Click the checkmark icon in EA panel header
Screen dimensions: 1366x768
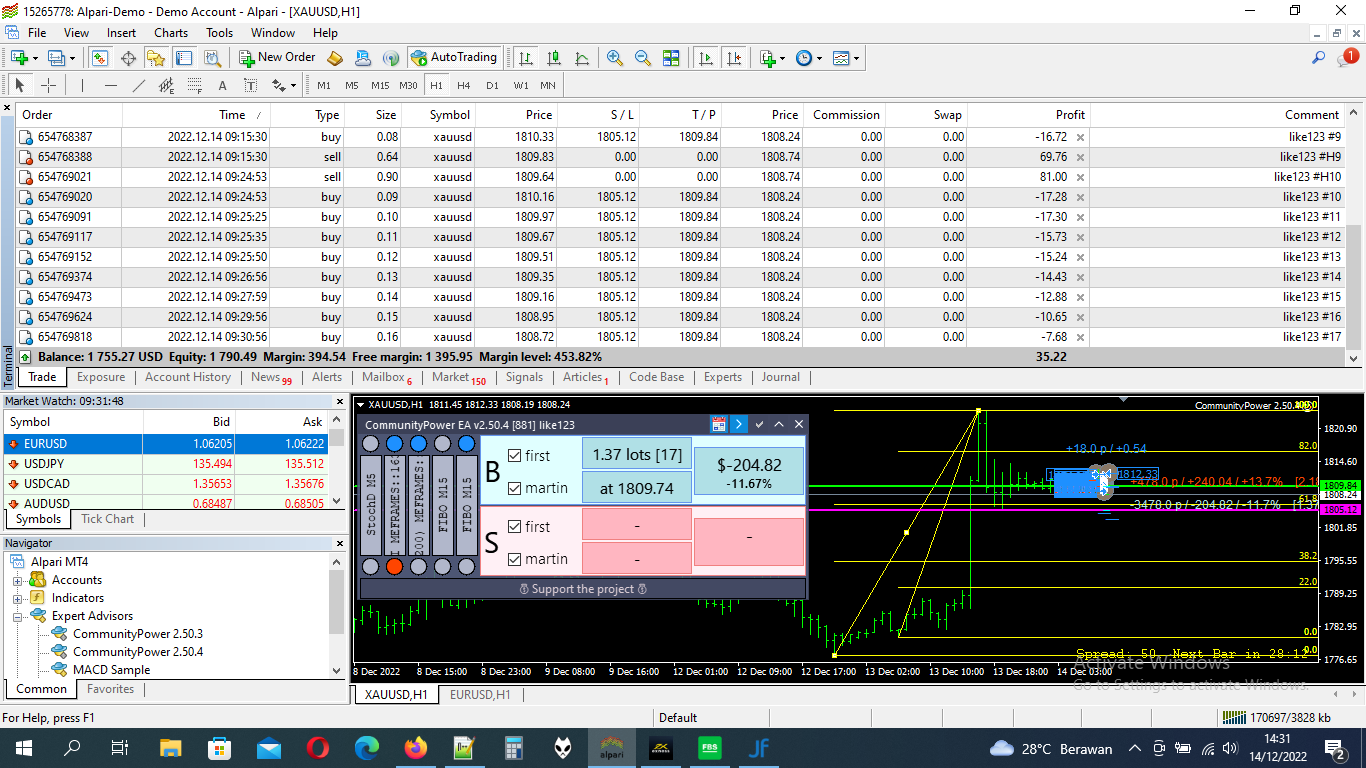tap(759, 425)
